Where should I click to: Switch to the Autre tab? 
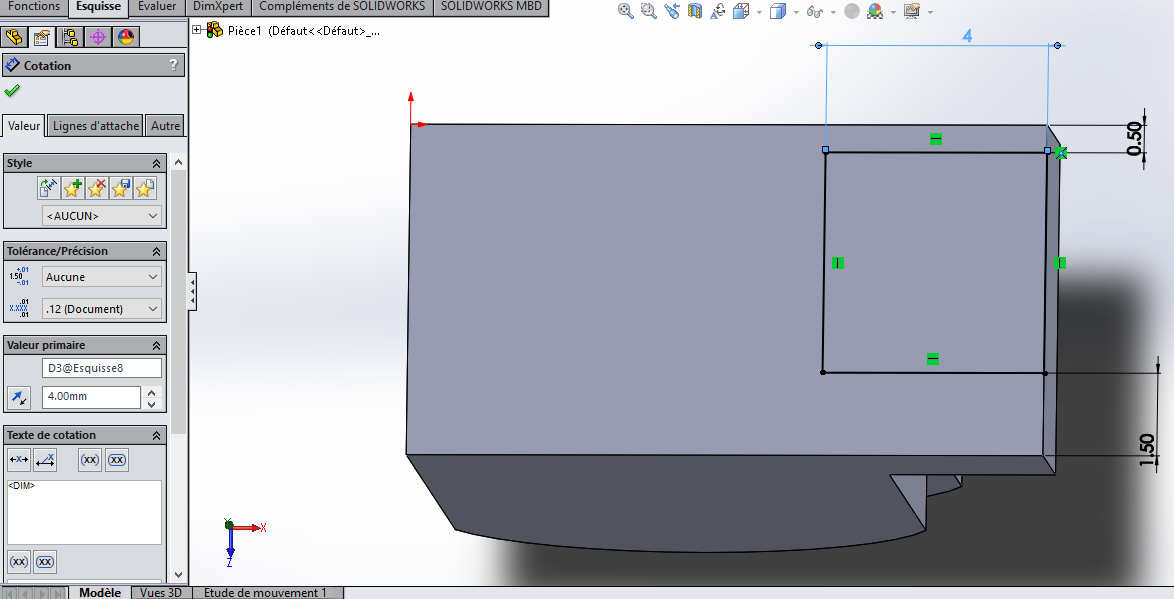click(165, 126)
